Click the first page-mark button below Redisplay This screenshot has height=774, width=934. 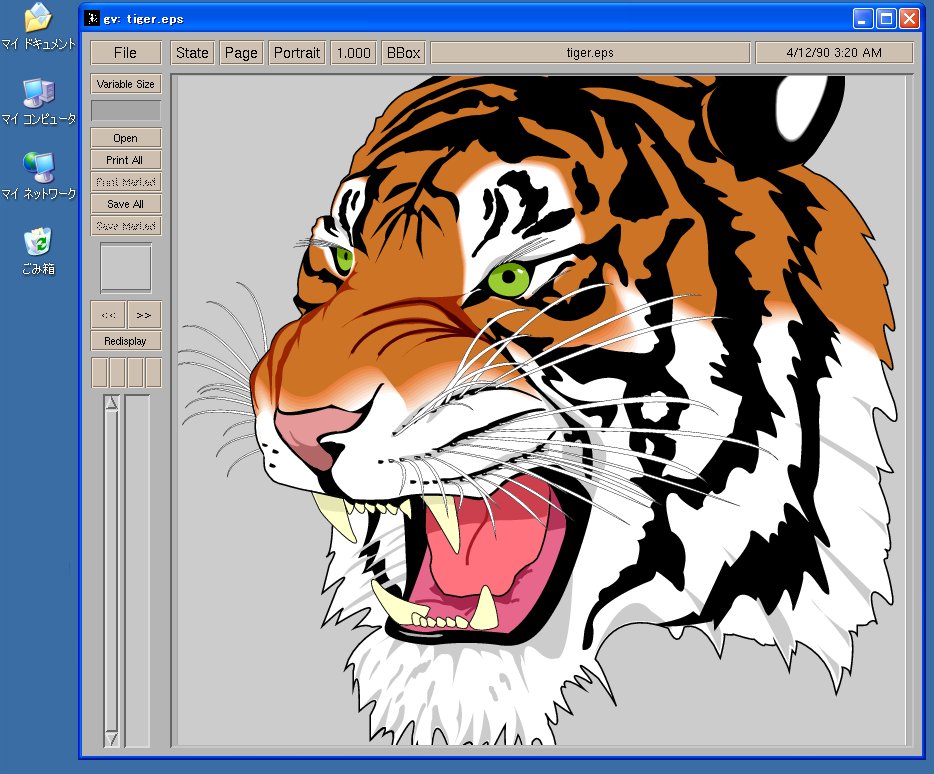(x=99, y=372)
